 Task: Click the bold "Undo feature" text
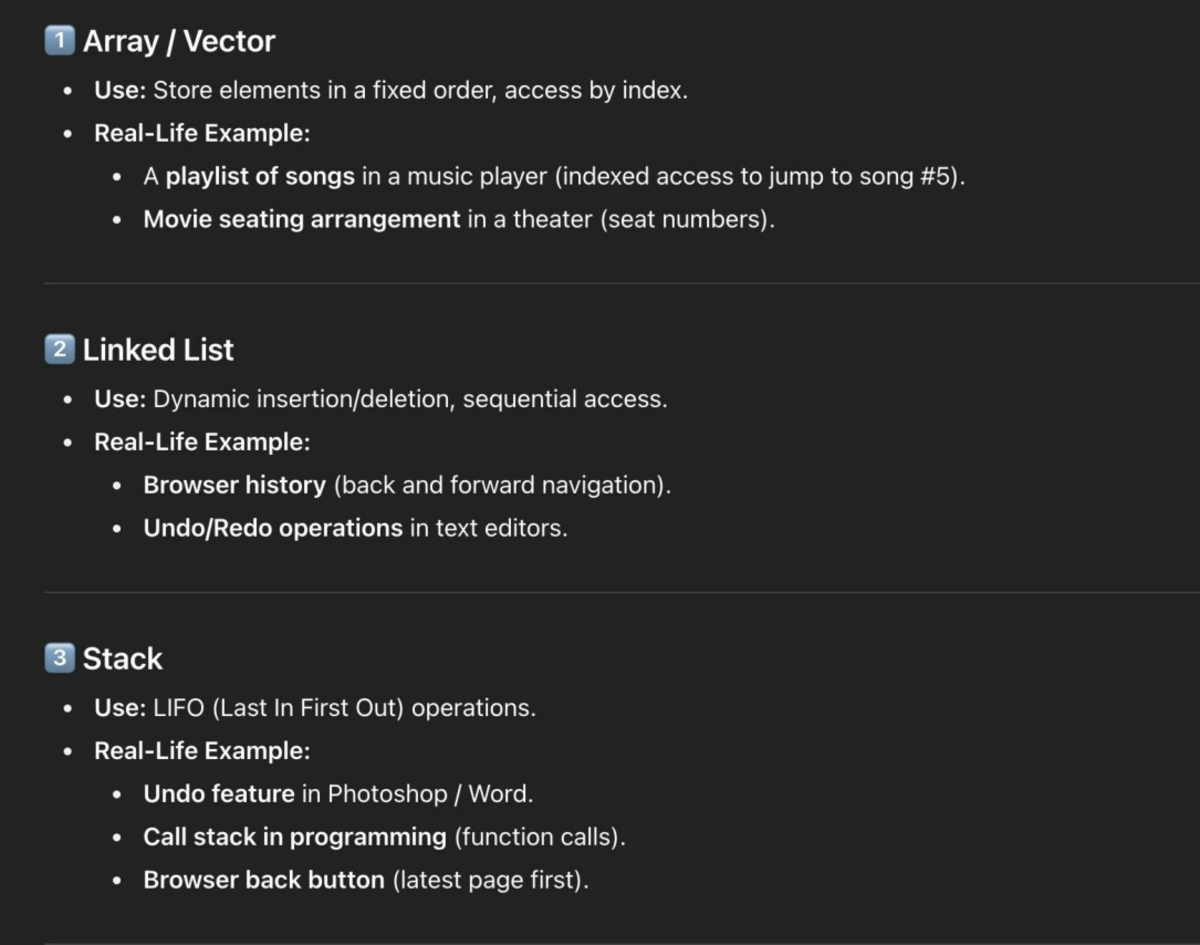[x=219, y=795]
